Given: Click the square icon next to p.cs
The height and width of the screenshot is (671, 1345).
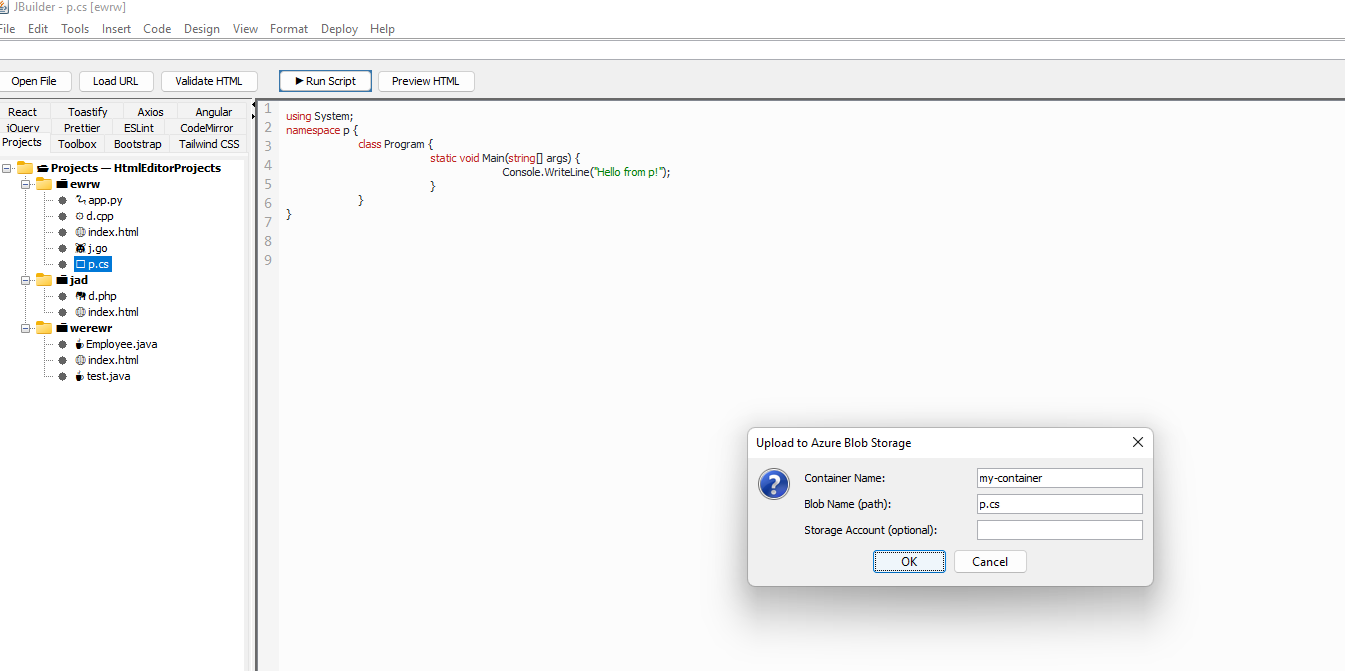Looking at the screenshot, I should click(81, 264).
